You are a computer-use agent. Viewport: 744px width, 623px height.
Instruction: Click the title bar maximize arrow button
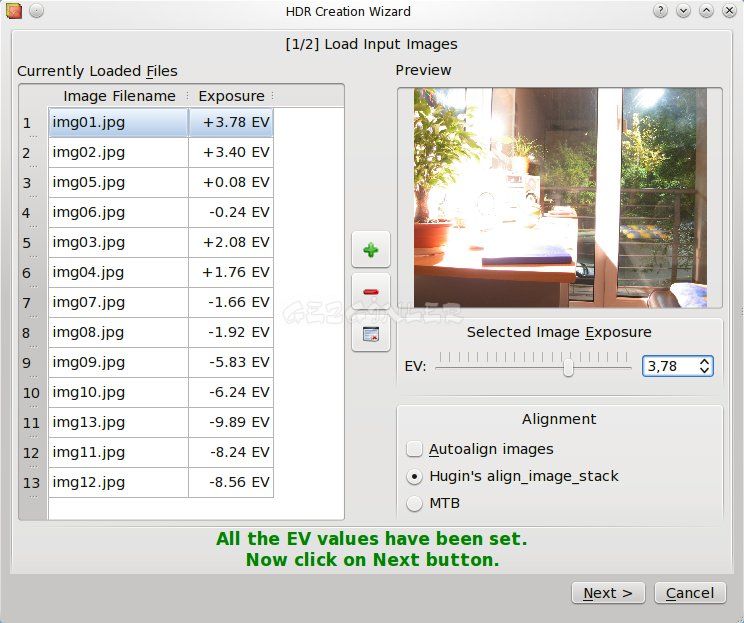click(x=706, y=10)
